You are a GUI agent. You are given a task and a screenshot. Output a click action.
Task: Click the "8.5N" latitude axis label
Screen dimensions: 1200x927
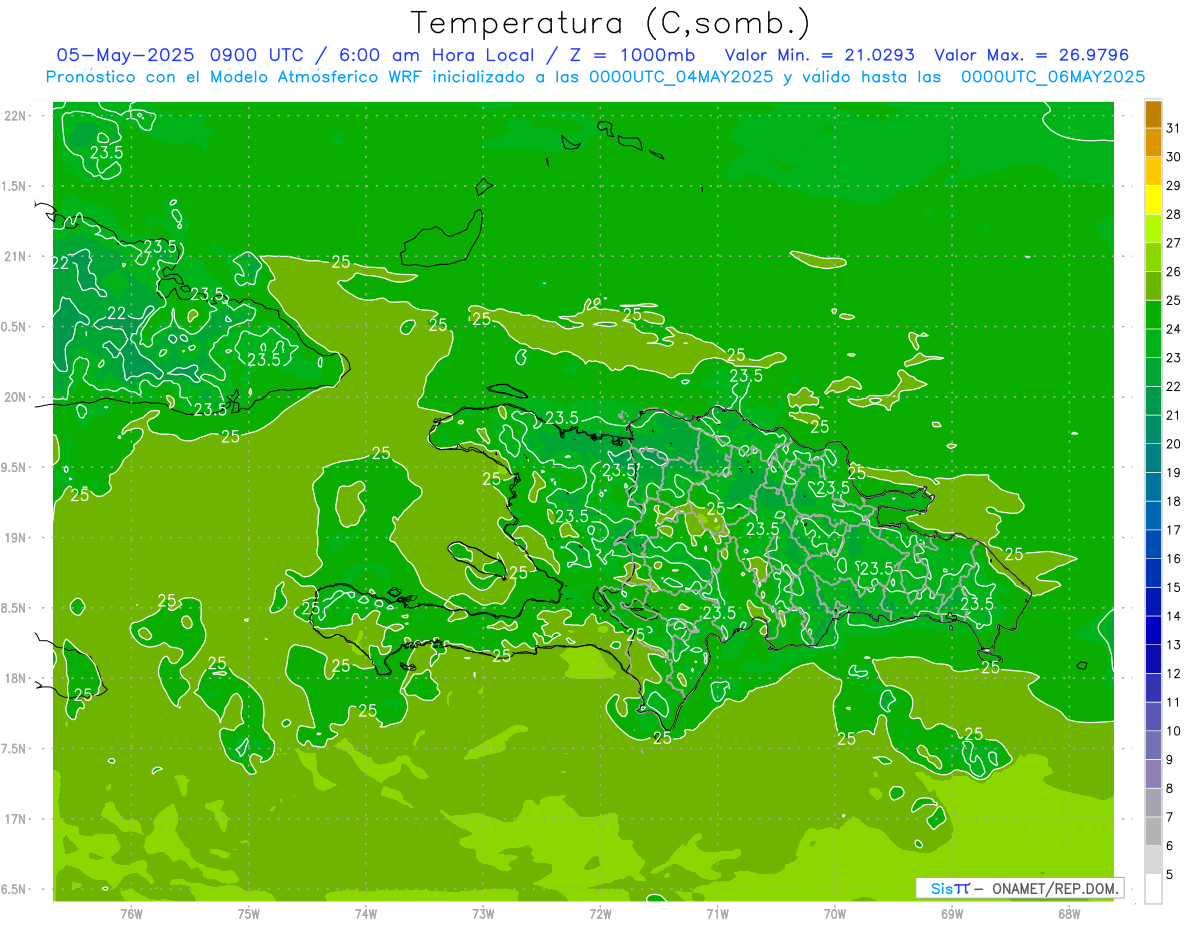15,608
